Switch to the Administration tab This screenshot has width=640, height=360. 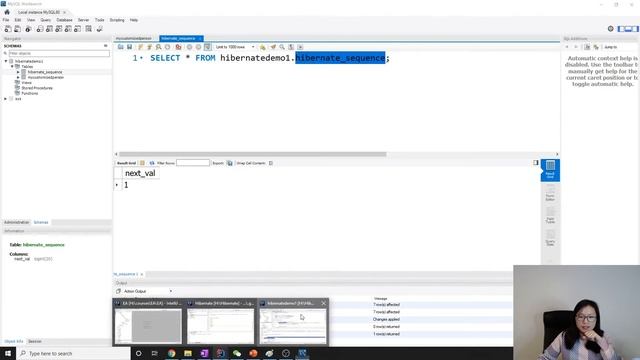16,222
